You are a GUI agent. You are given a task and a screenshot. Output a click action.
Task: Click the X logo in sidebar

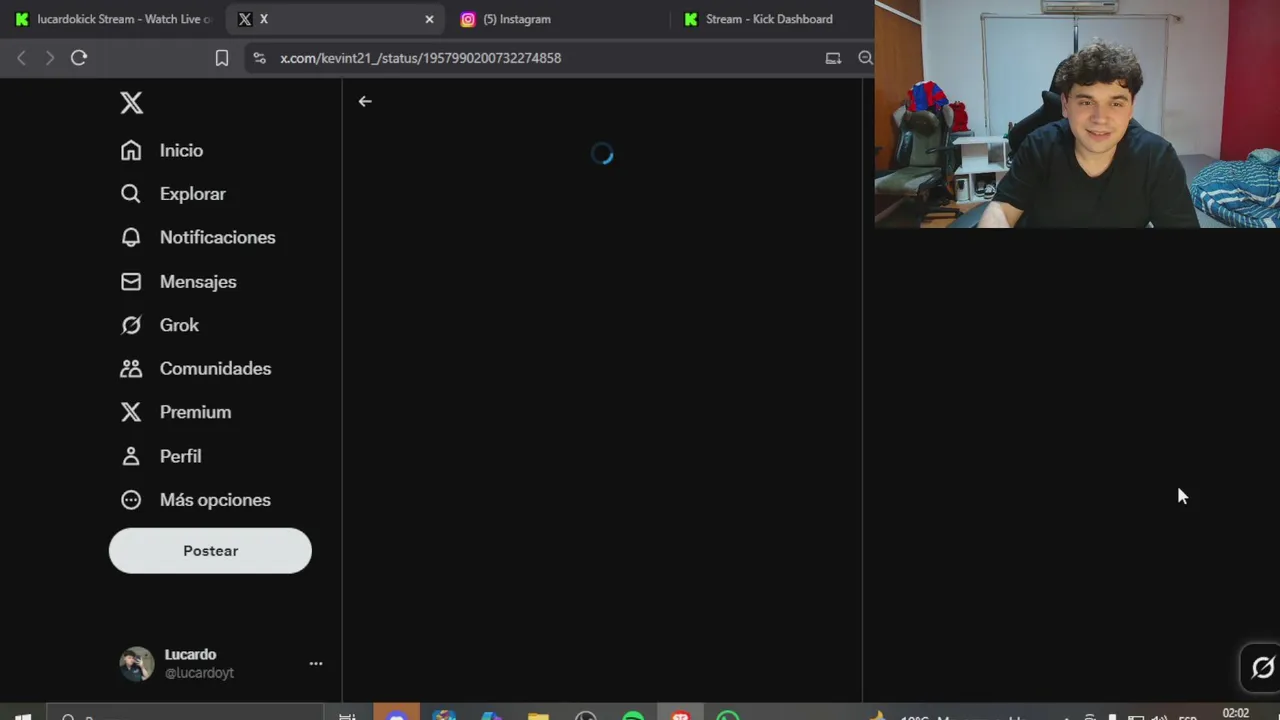pos(131,103)
